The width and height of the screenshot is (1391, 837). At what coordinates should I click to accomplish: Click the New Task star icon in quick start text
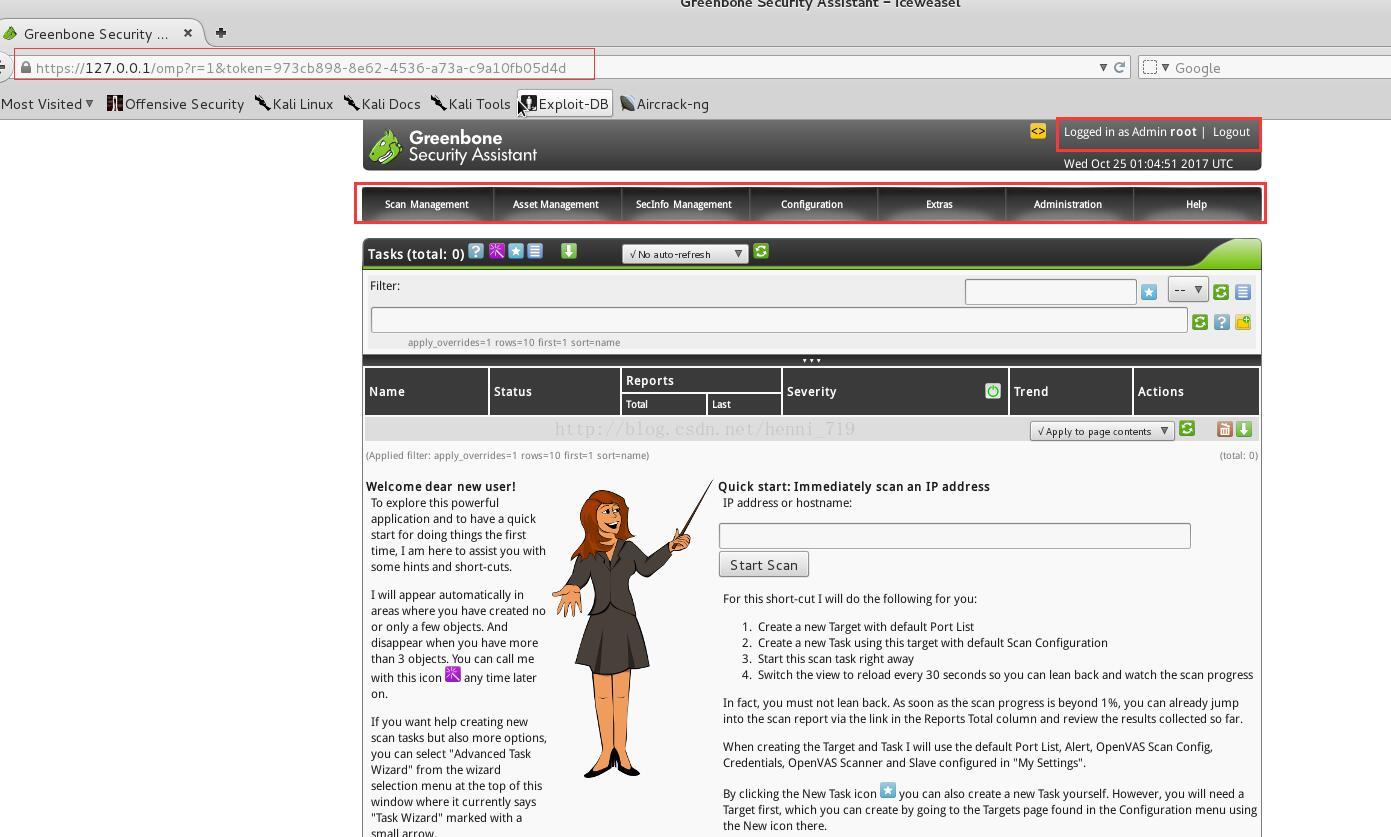[x=888, y=791]
